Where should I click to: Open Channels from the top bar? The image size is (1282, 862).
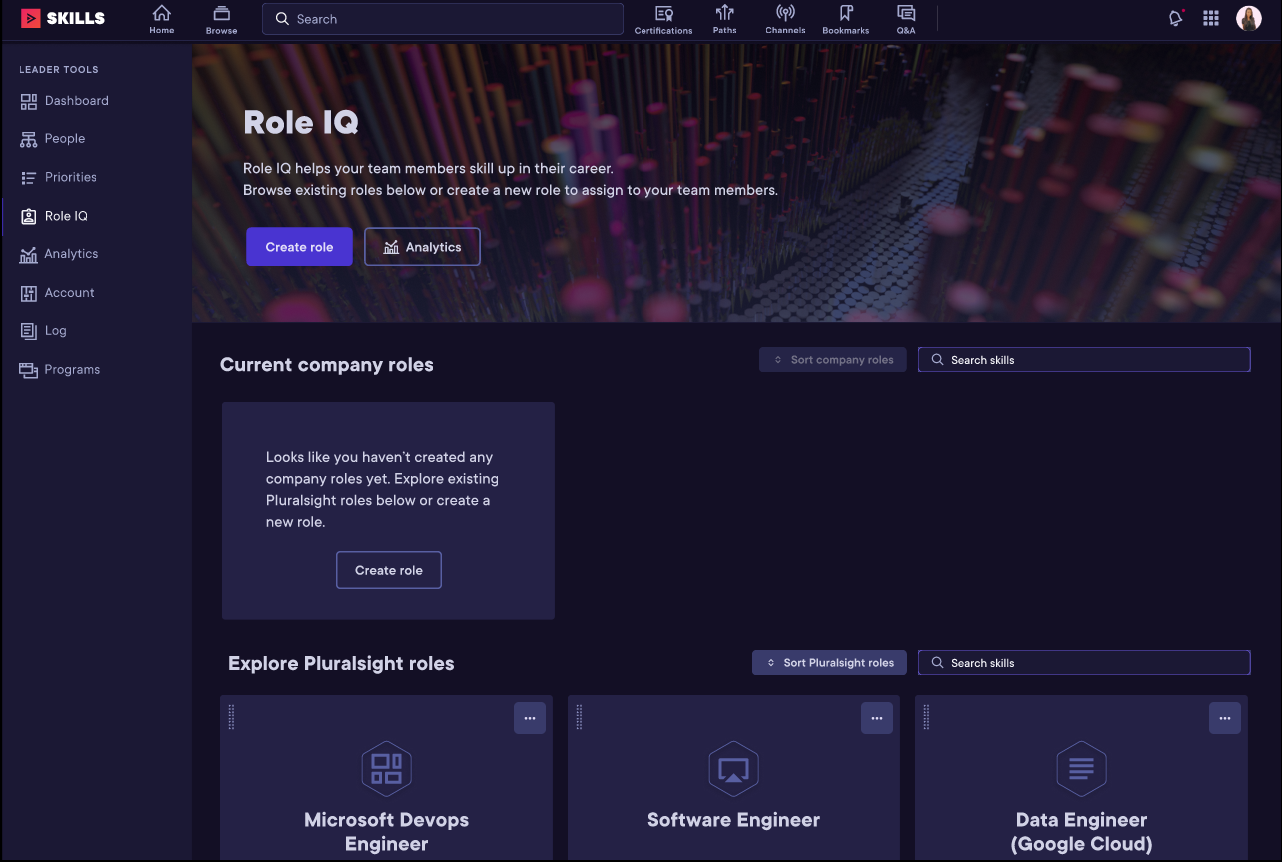click(x=785, y=19)
